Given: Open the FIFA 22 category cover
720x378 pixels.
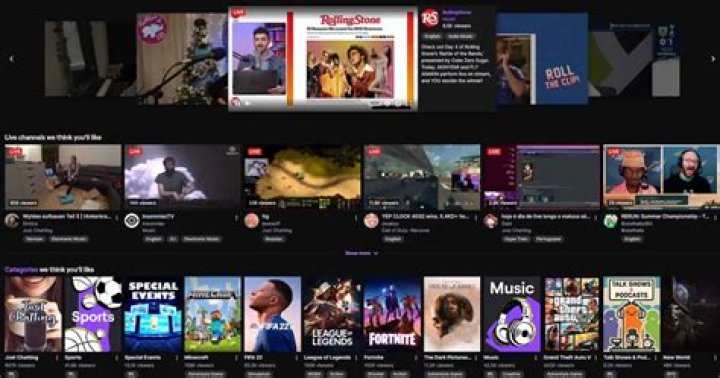Looking at the screenshot, I should (x=273, y=314).
